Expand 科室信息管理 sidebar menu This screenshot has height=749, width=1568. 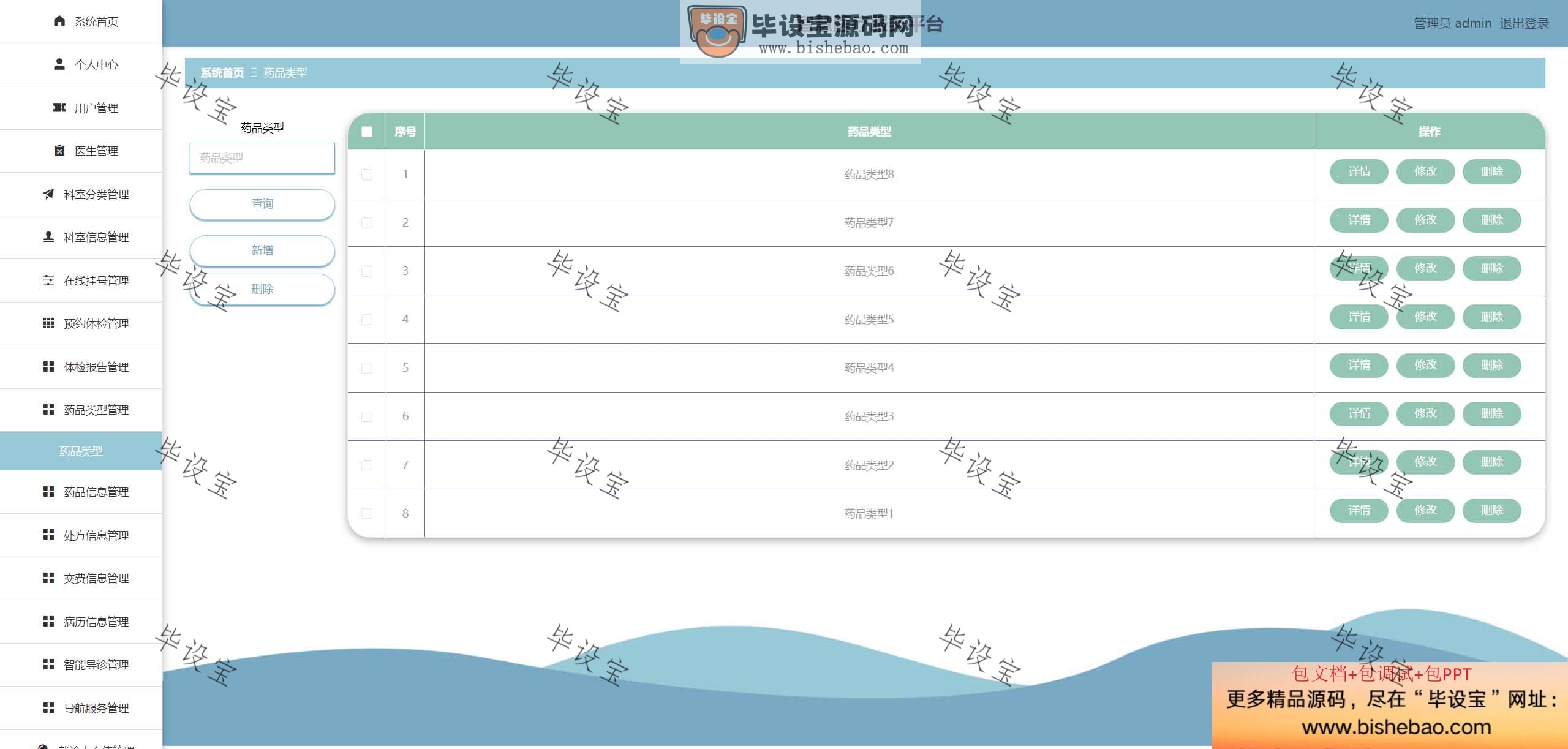pos(81,237)
